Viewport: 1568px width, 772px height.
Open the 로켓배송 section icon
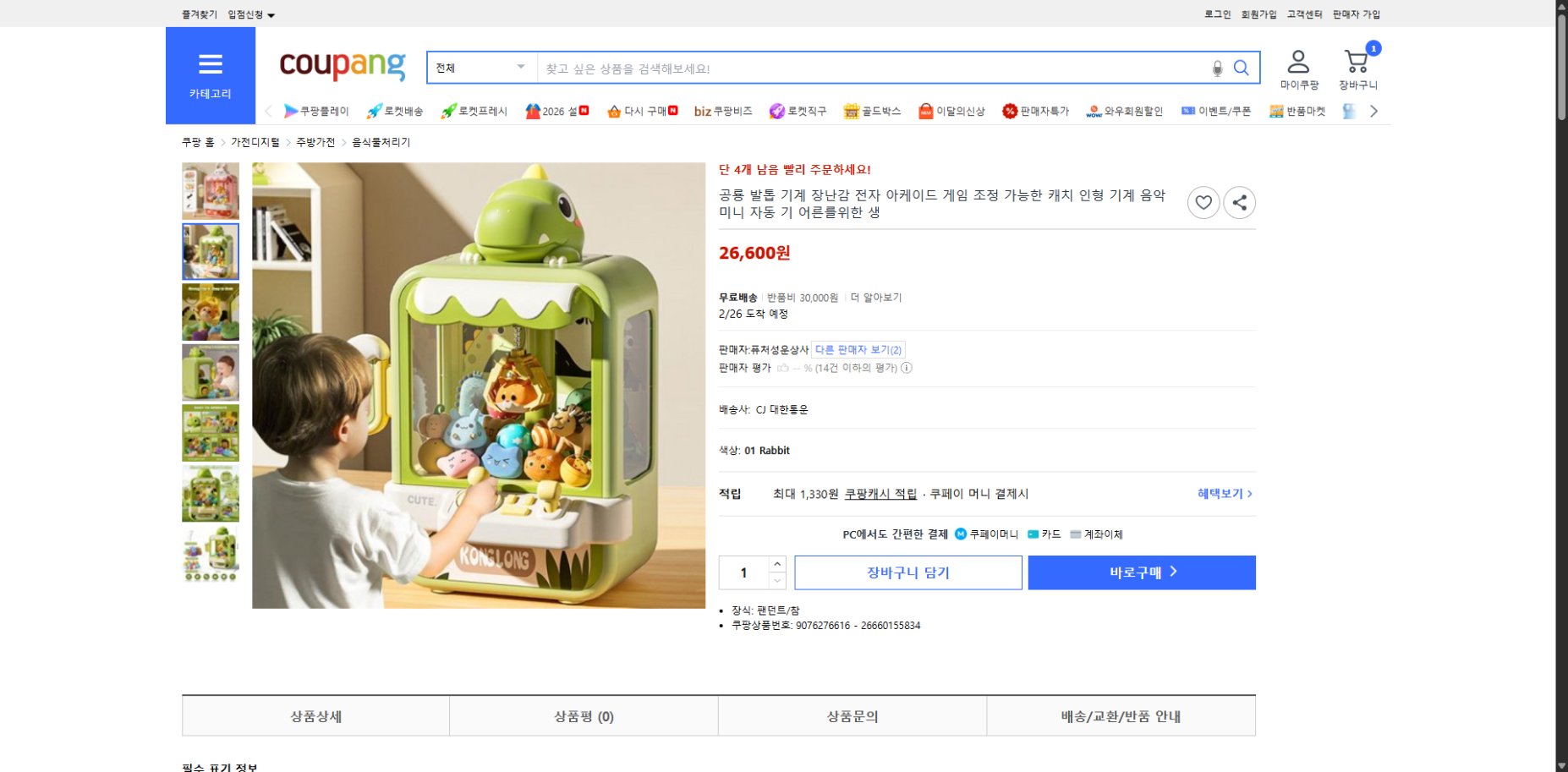pos(371,110)
